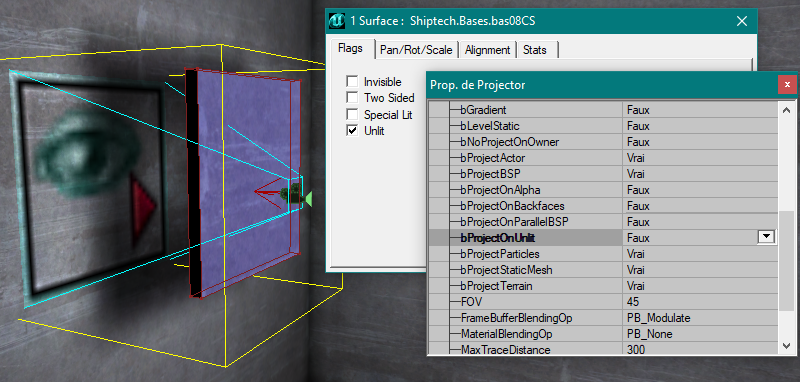Select the bProjectParticles property
Image resolution: width=800 pixels, height=382 pixels.
(x=499, y=254)
